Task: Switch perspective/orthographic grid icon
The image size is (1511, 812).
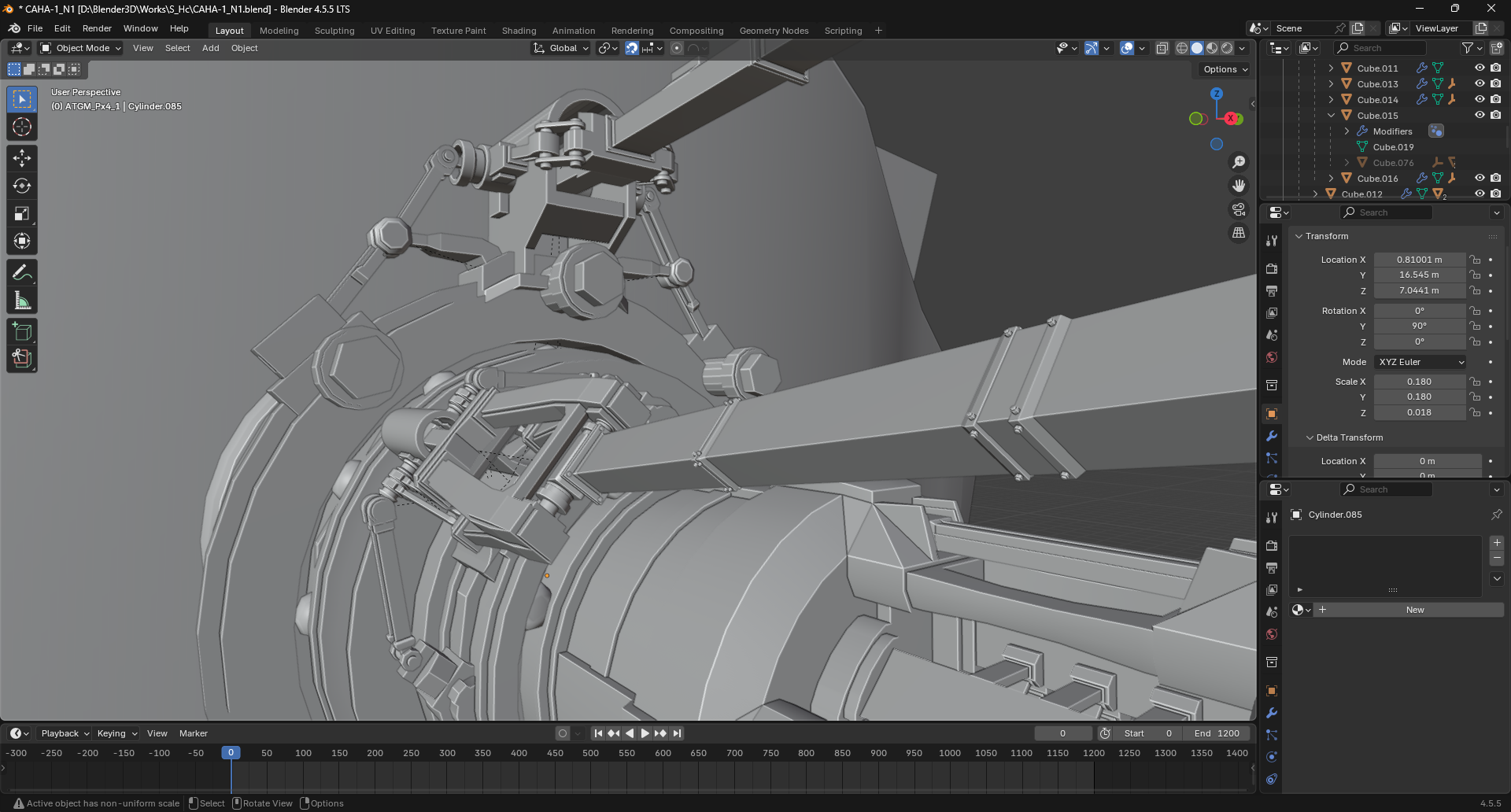Action: click(x=1239, y=233)
